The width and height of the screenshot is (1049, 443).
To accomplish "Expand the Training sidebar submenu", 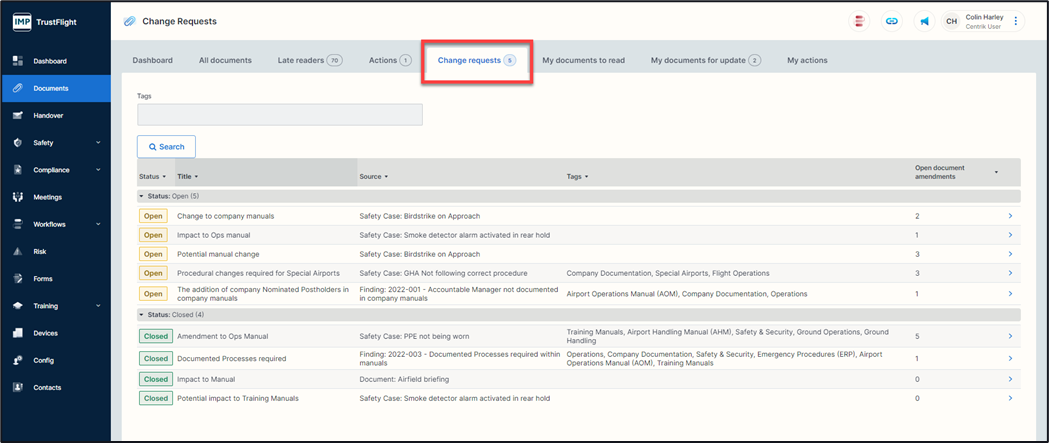I will 98,306.
